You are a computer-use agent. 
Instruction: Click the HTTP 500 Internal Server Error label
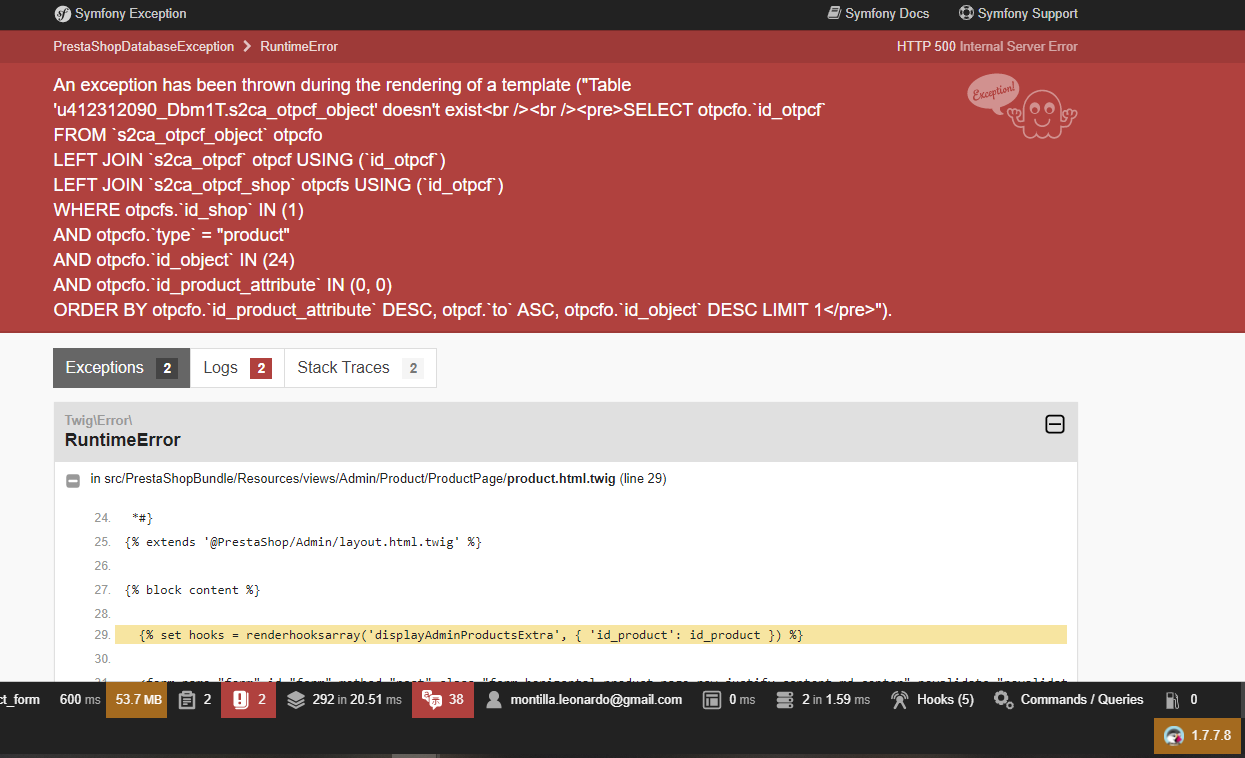987,47
